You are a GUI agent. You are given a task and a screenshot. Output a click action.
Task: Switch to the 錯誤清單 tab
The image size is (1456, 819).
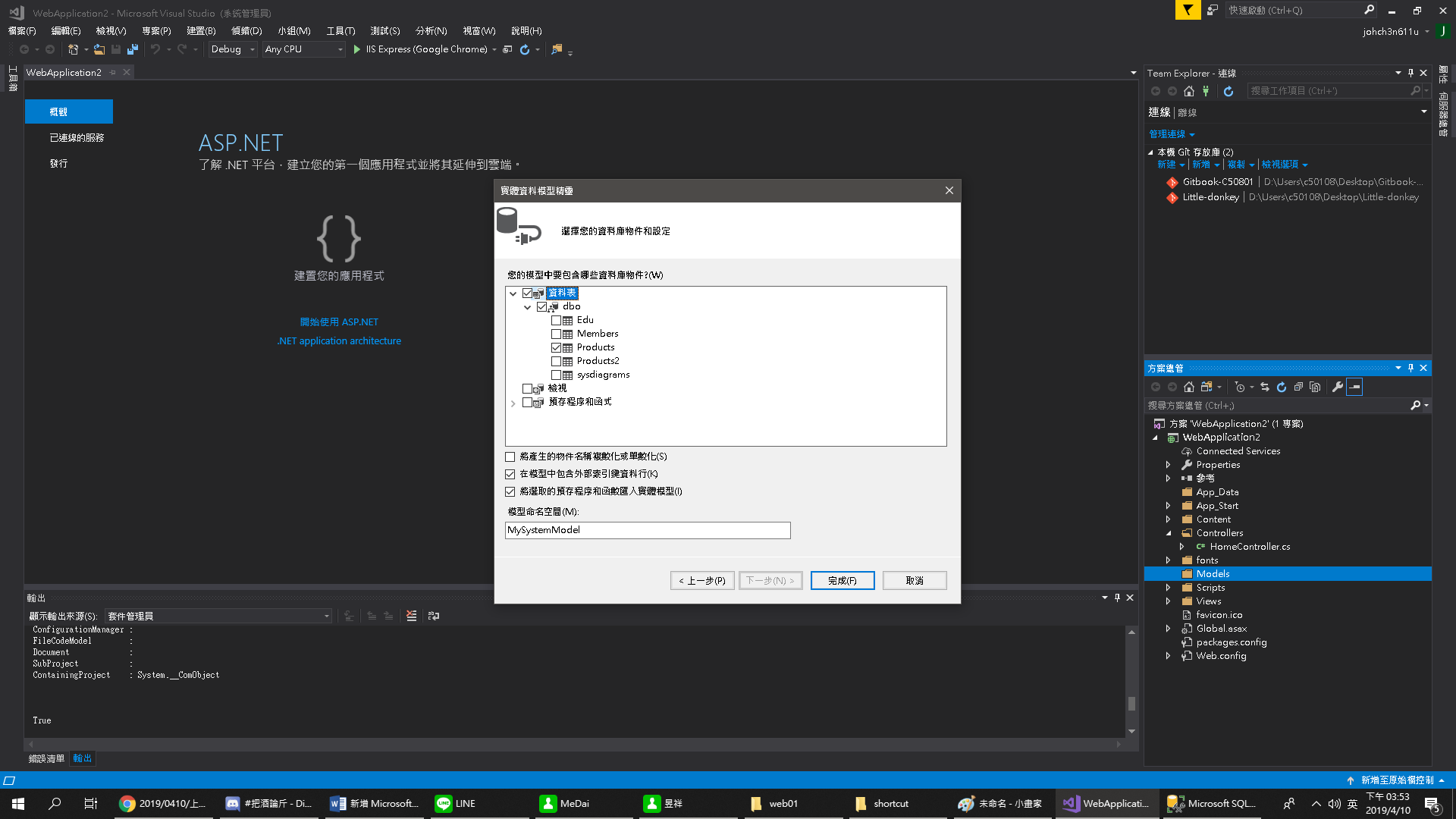pos(46,758)
